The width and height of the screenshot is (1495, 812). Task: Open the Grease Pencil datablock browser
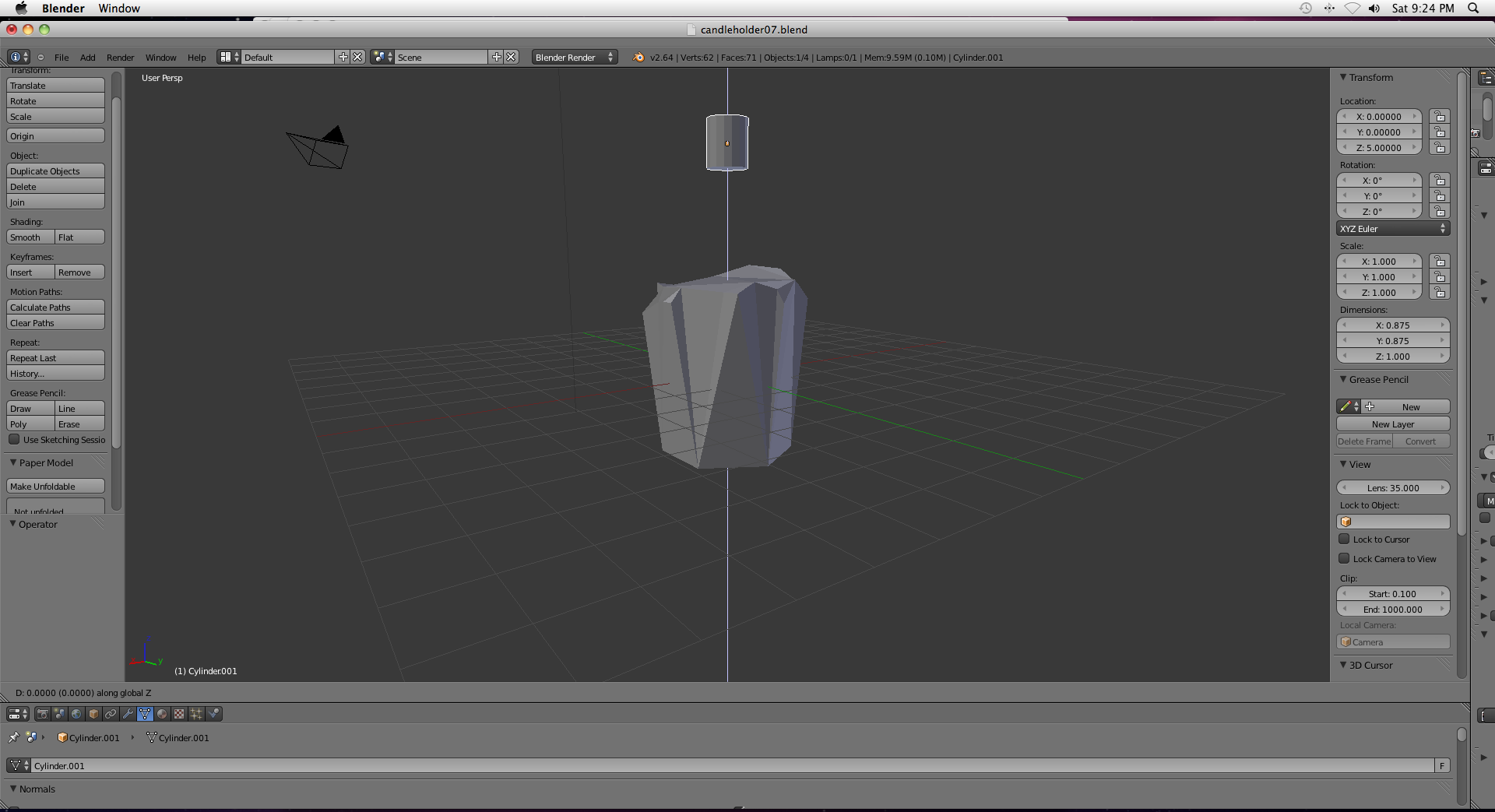[x=1349, y=406]
